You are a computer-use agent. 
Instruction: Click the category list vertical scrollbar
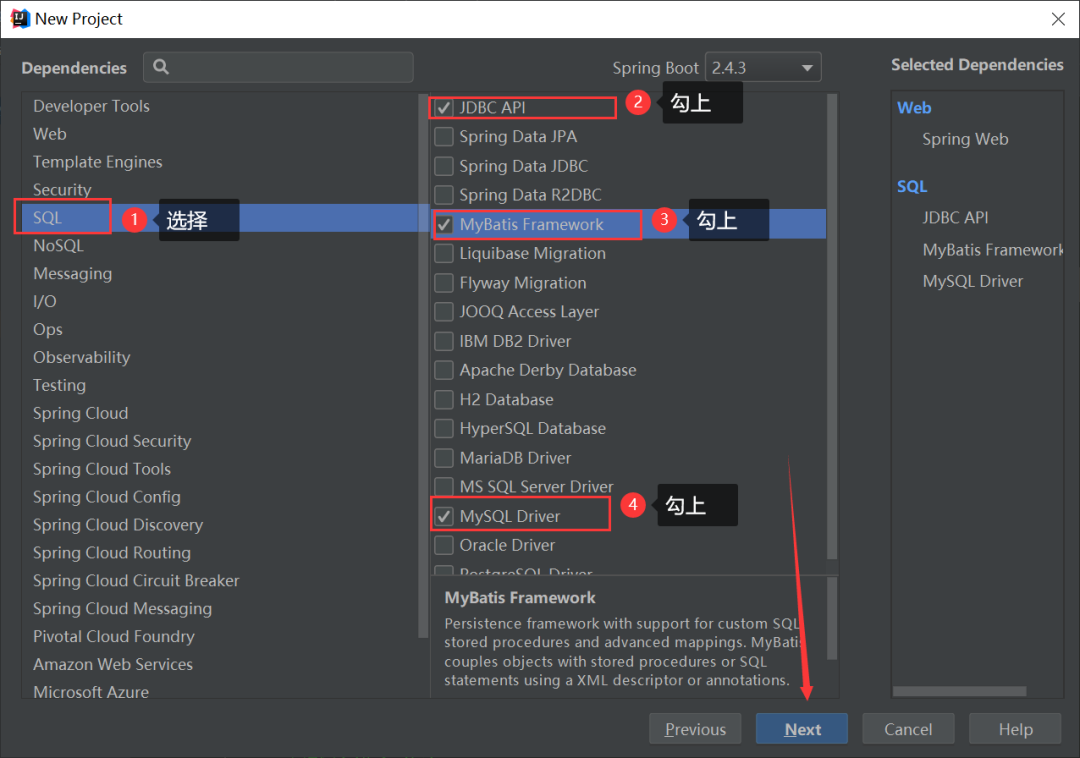pos(423,365)
